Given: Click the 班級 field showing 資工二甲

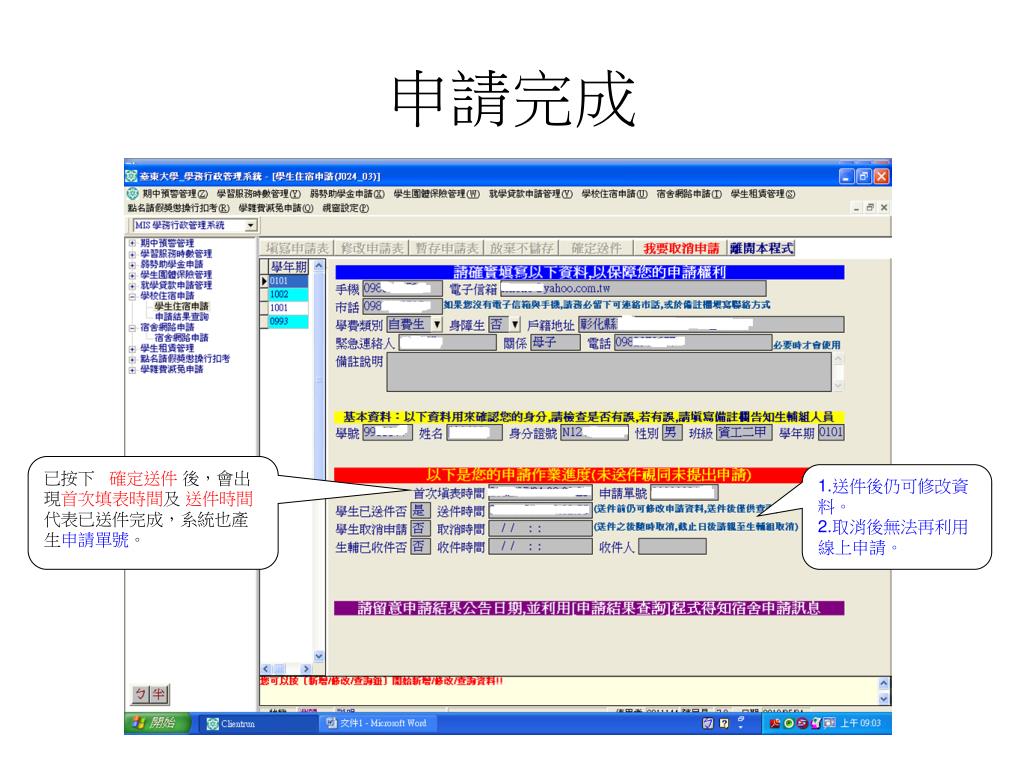Looking at the screenshot, I should [x=744, y=432].
